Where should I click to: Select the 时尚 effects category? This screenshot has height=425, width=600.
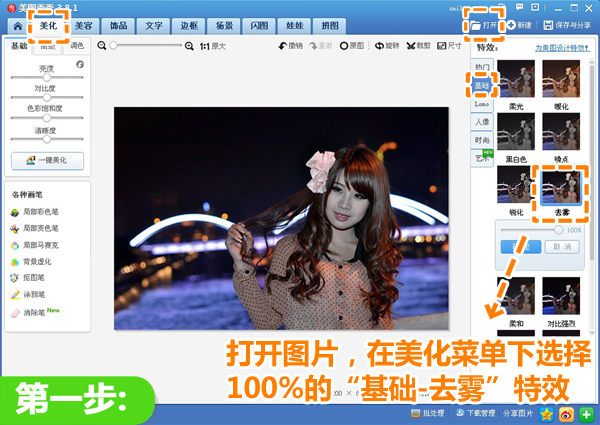[x=482, y=140]
